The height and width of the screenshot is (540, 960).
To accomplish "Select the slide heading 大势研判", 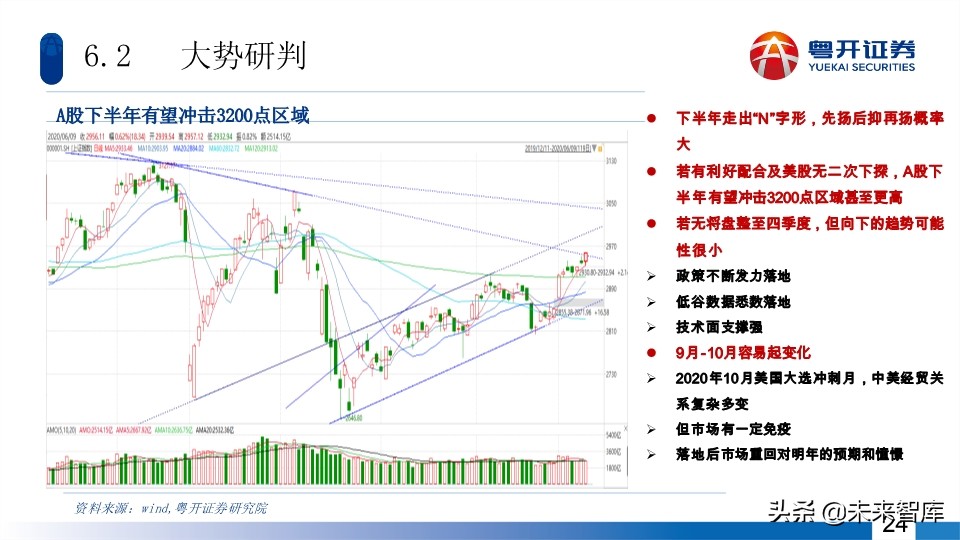I will click(243, 56).
